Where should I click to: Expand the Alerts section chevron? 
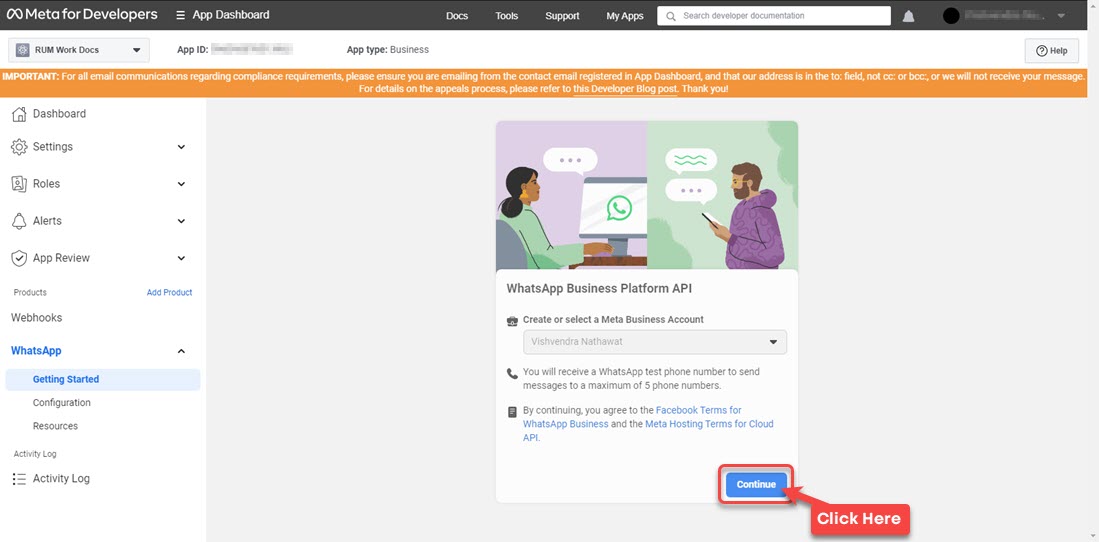coord(182,221)
